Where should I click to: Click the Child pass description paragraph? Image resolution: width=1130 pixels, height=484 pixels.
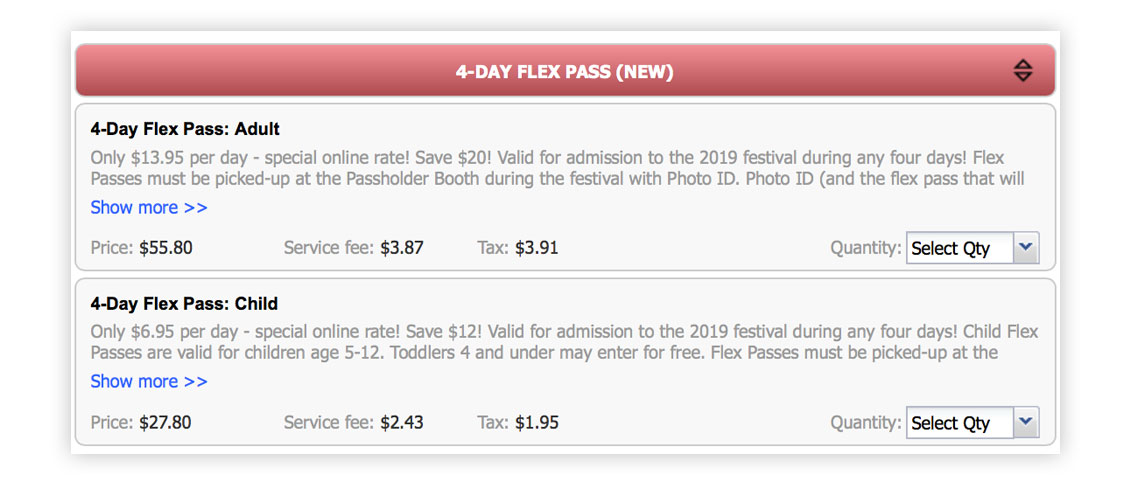(564, 342)
